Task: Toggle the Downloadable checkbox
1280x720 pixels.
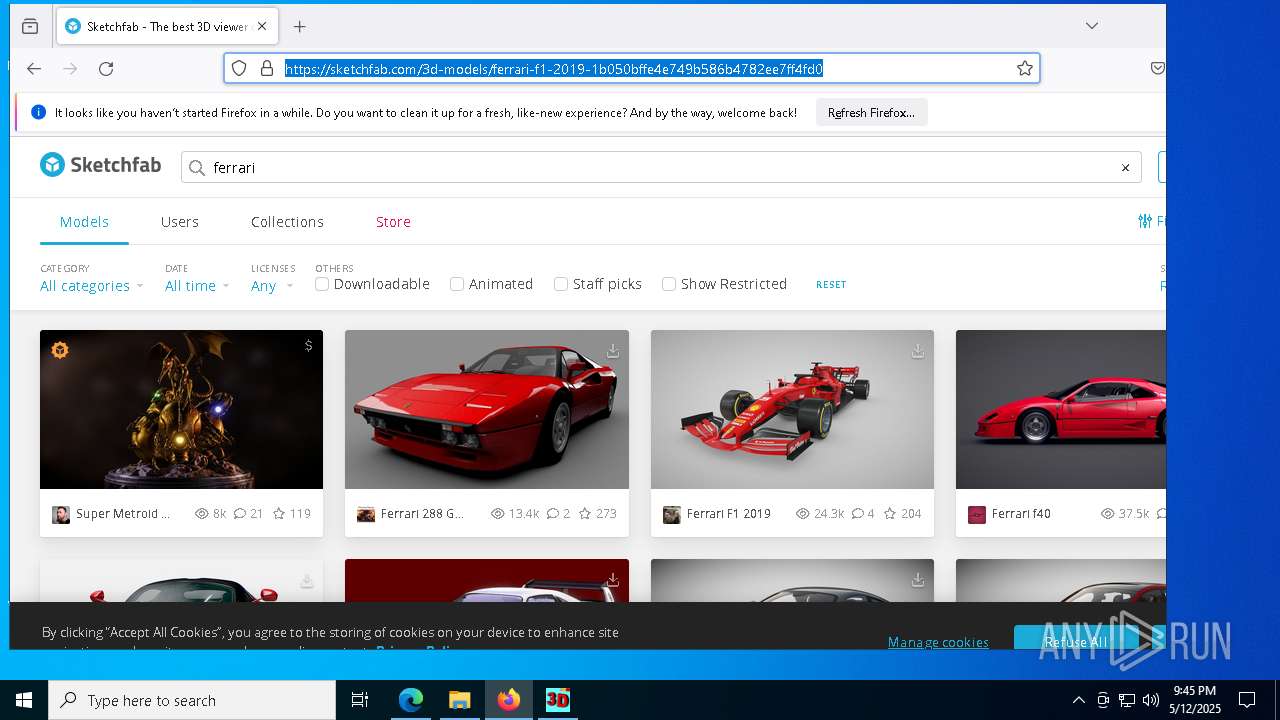Action: pyautogui.click(x=322, y=284)
